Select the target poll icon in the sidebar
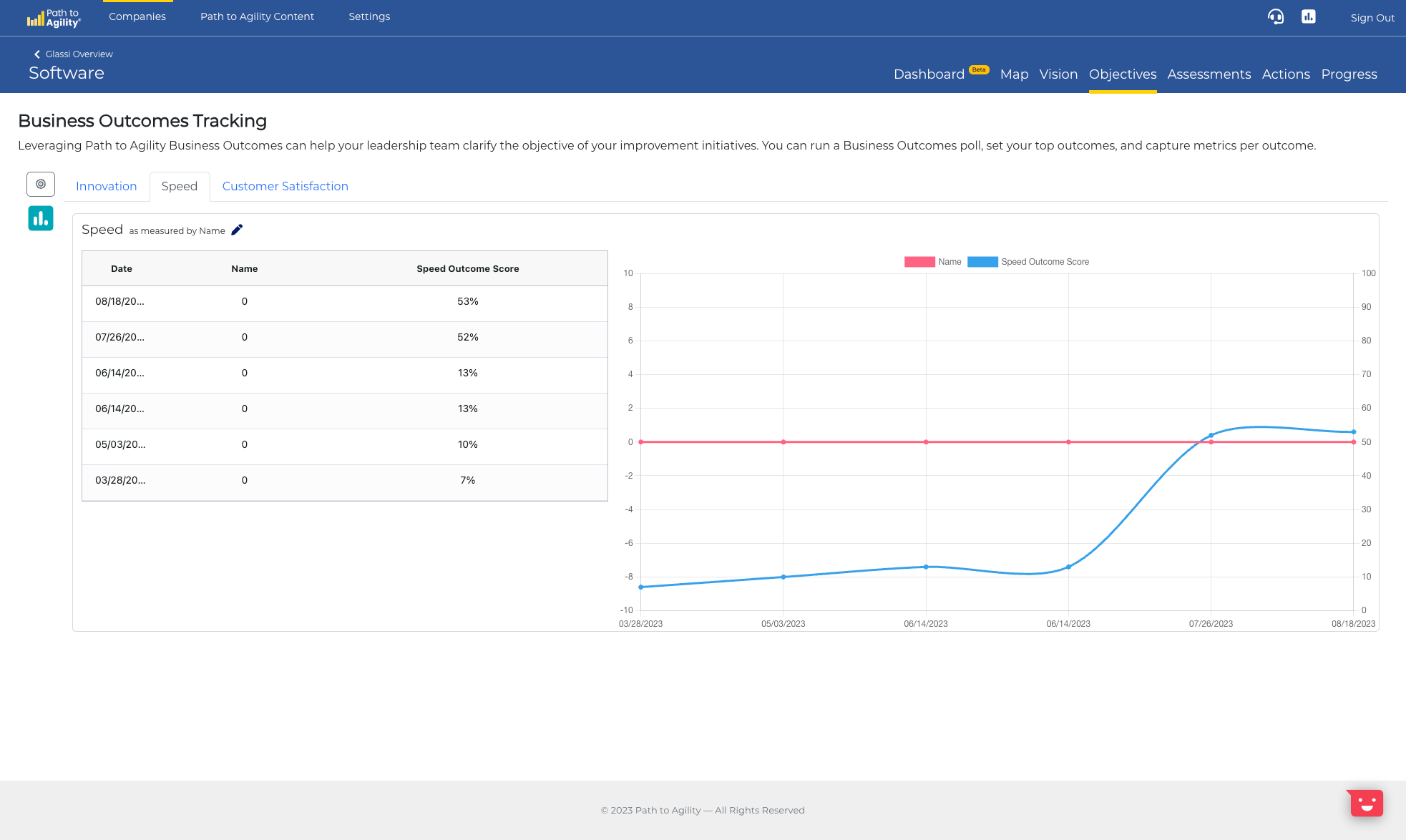 click(41, 184)
